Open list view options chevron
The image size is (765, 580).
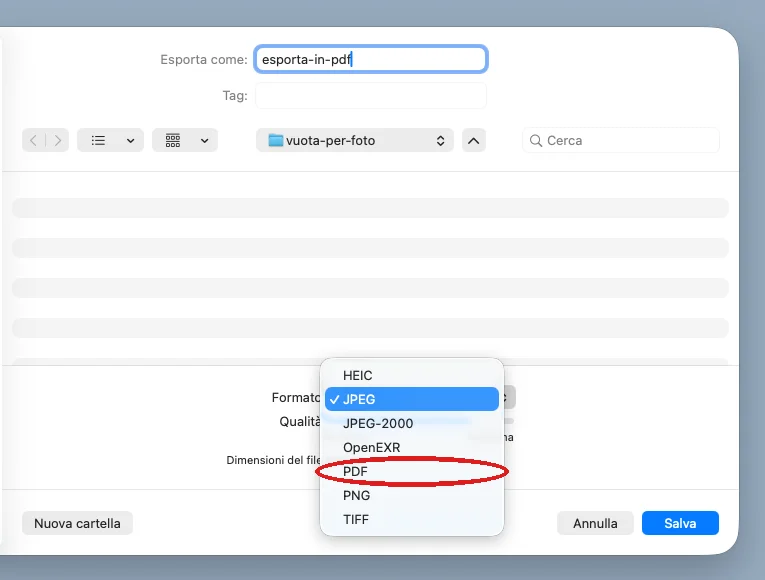click(x=130, y=140)
